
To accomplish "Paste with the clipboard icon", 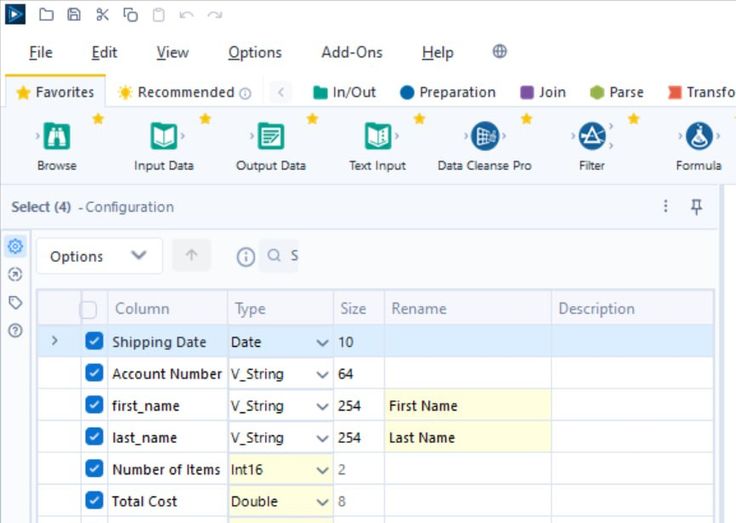I will (x=159, y=15).
